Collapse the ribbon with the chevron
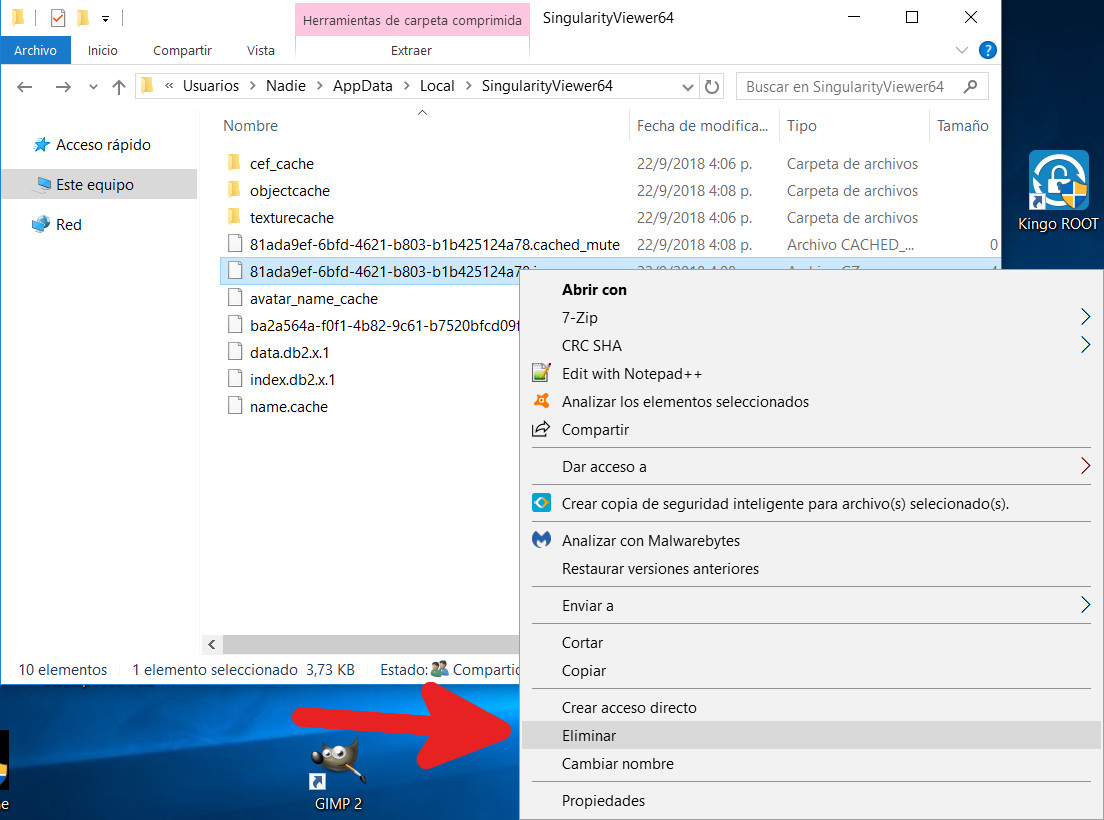The width and height of the screenshot is (1104, 820). [962, 50]
